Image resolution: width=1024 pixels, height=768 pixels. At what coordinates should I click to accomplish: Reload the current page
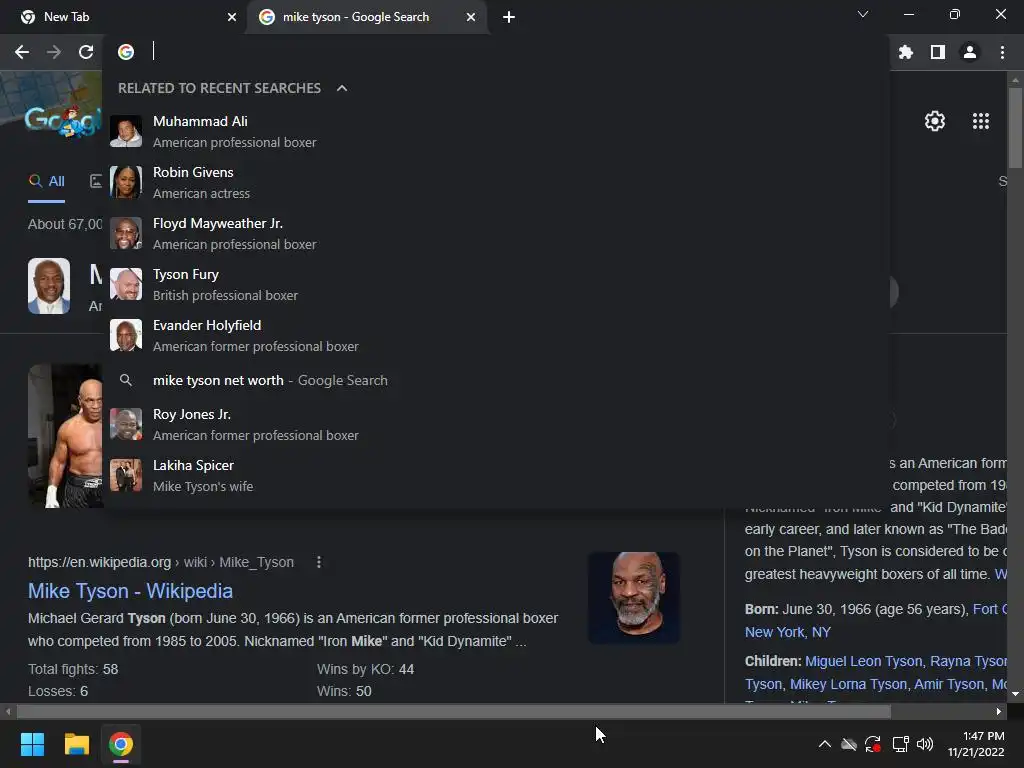(x=86, y=52)
